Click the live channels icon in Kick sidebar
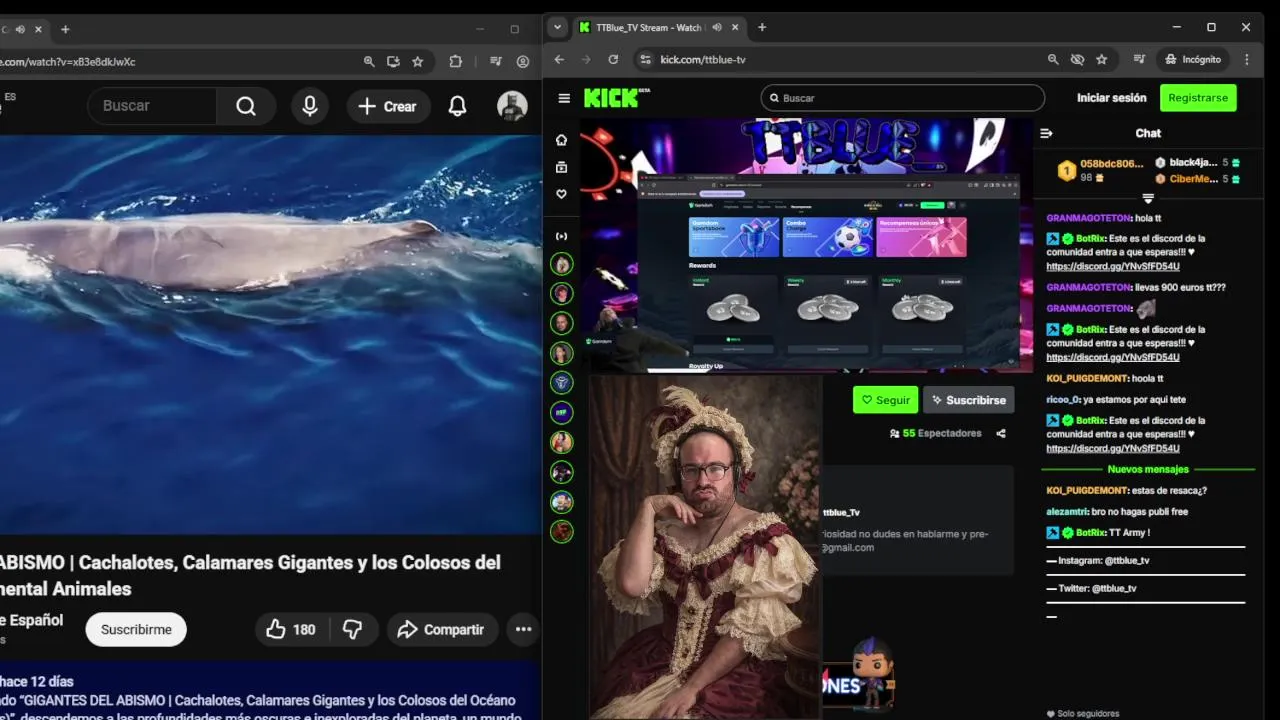Image resolution: width=1280 pixels, height=720 pixels. pos(561,236)
